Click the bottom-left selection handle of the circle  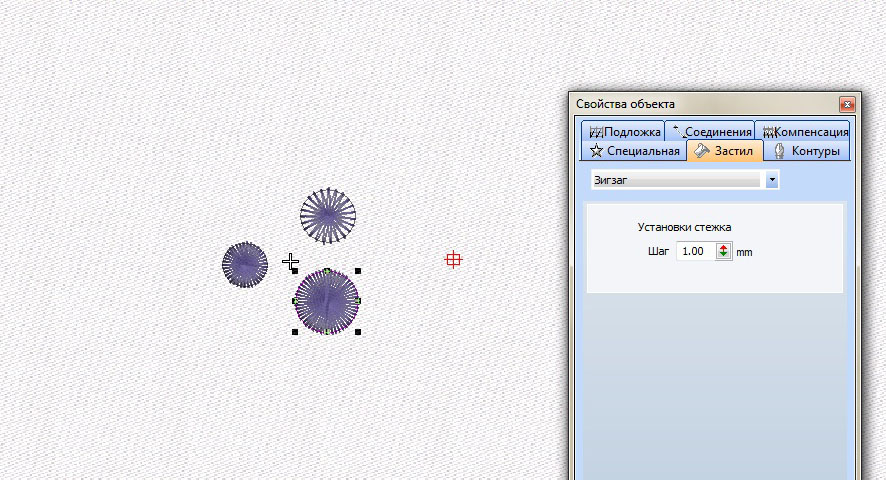click(295, 332)
